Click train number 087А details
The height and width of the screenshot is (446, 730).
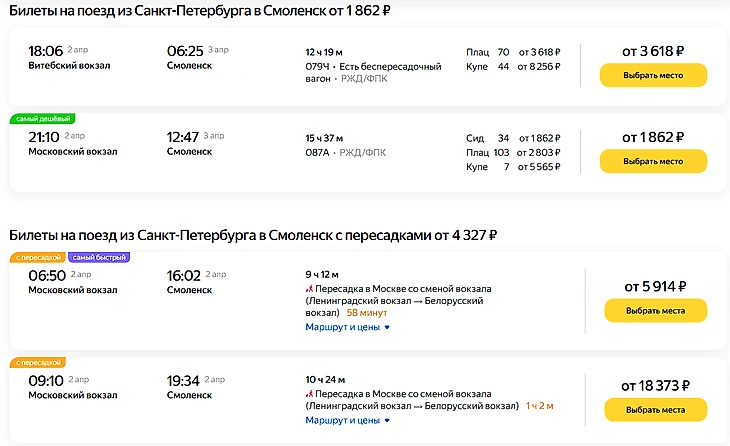[317, 153]
